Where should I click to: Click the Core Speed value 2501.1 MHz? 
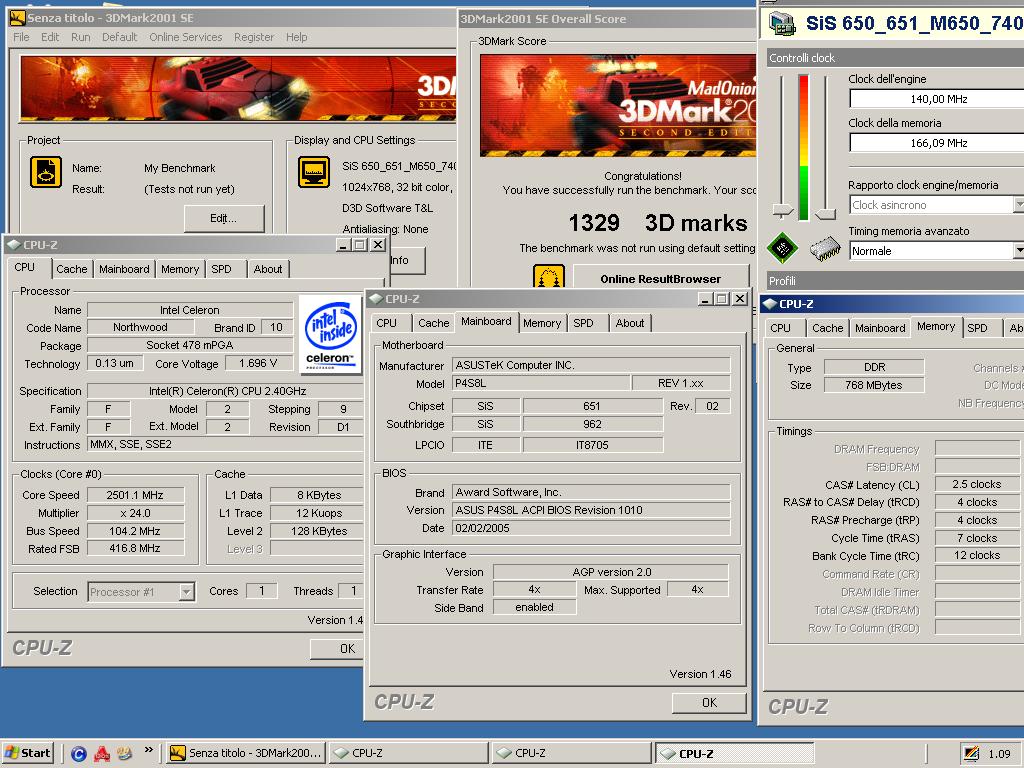(x=135, y=495)
